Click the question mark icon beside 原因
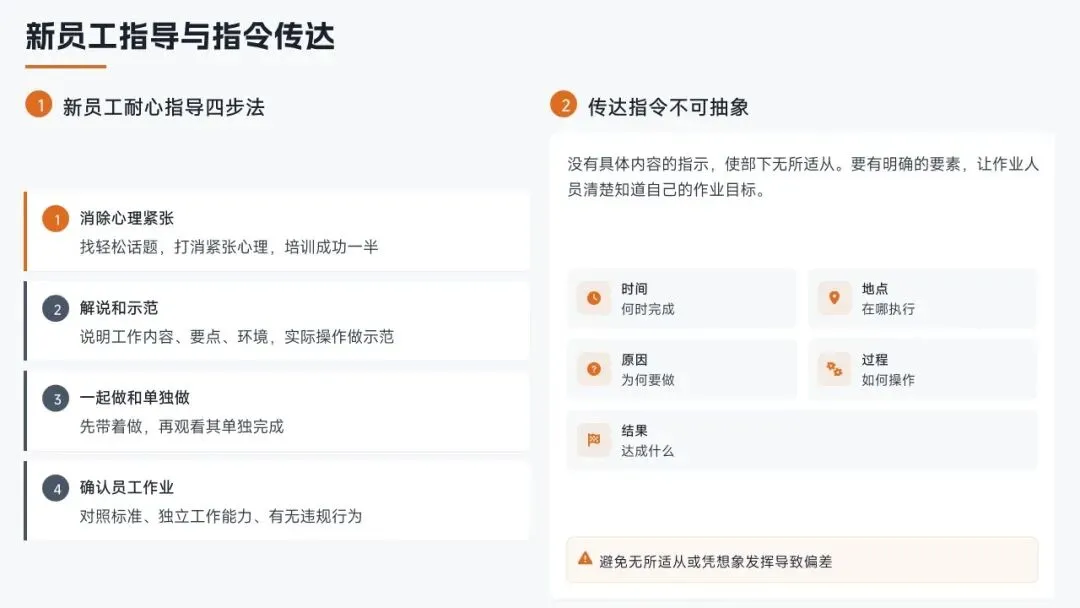1080x608 pixels. 594,369
